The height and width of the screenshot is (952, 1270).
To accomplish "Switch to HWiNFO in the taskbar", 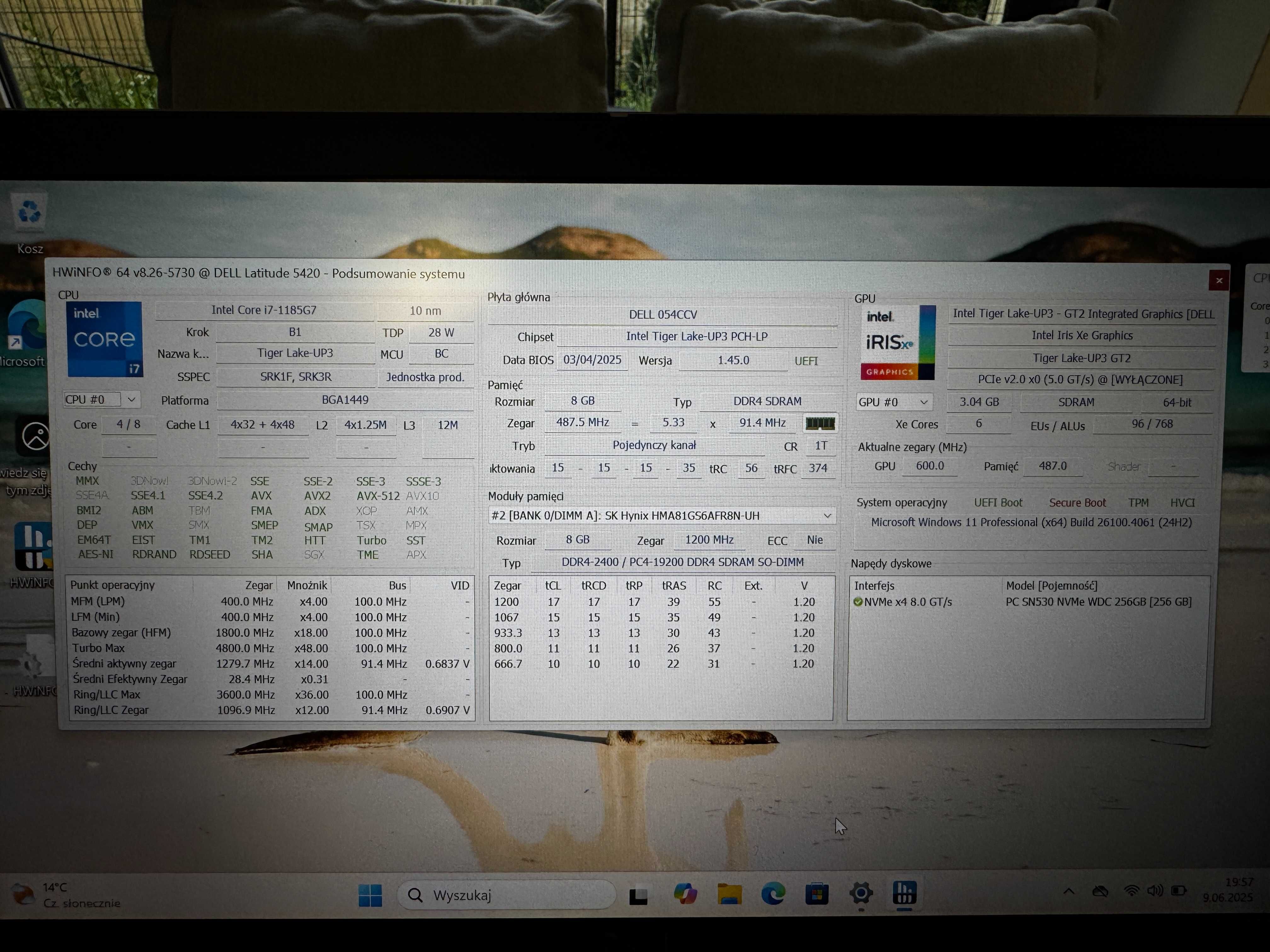I will (x=904, y=893).
